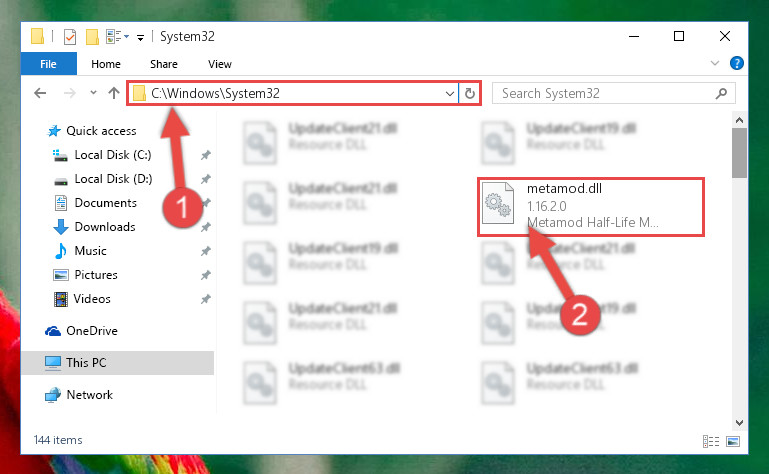
Task: Unpin Local Disk (C:) from Quick access
Action: click(x=205, y=155)
